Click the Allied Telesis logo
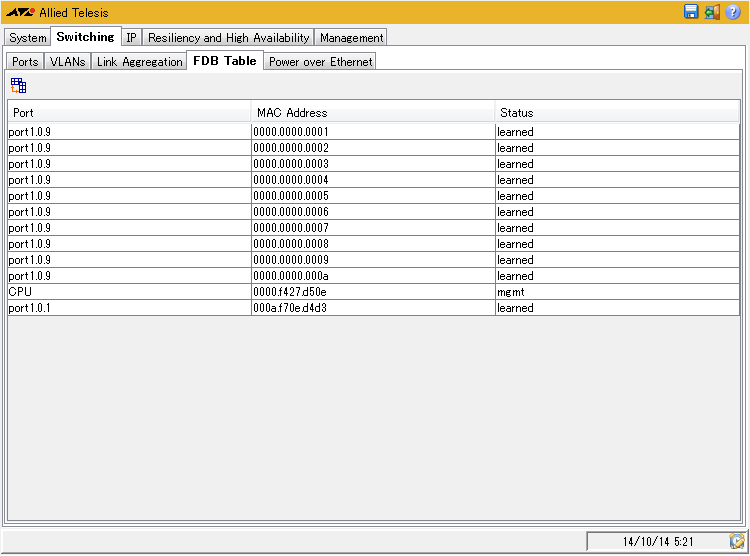 [20, 13]
